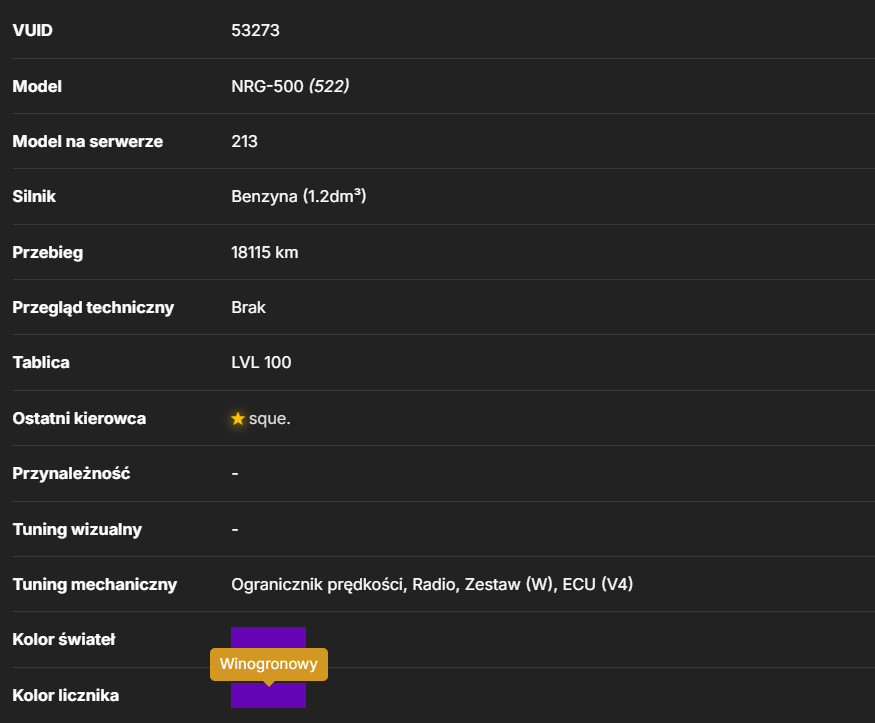The height and width of the screenshot is (723, 875).
Task: Click the model name NRG-500
Action: pyautogui.click(x=267, y=86)
